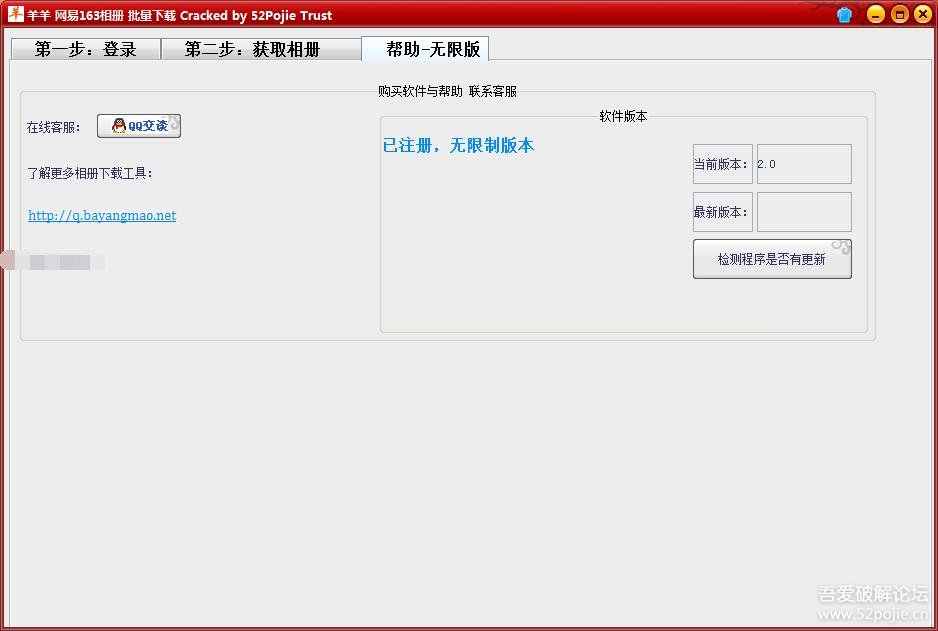Click the app logo icon in title bar
This screenshot has height=631, width=938.
coord(16,14)
